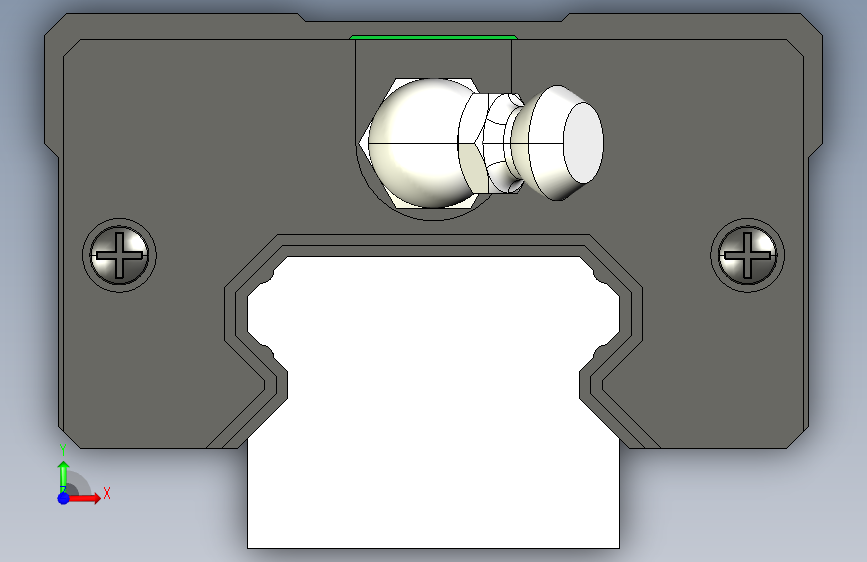Click the green highlighted top edge

click(x=434, y=38)
